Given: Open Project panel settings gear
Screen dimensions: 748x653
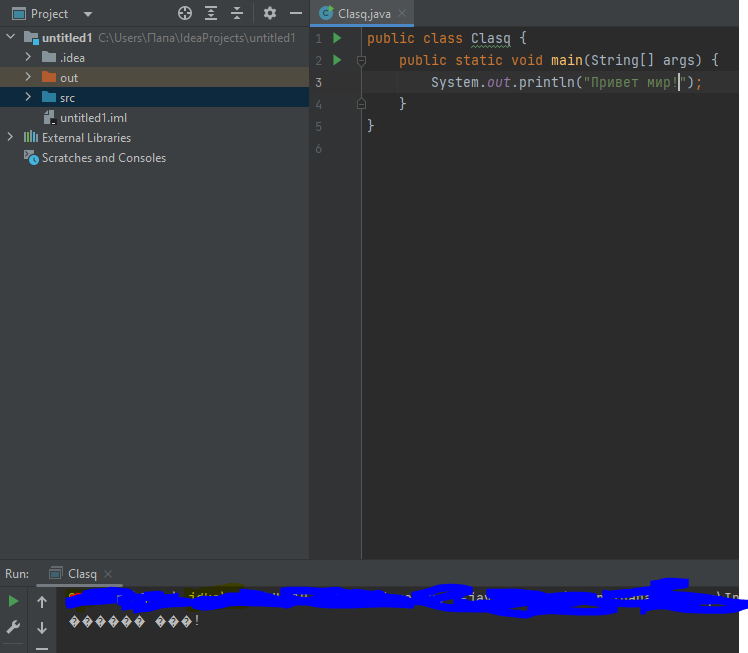Looking at the screenshot, I should click(270, 13).
